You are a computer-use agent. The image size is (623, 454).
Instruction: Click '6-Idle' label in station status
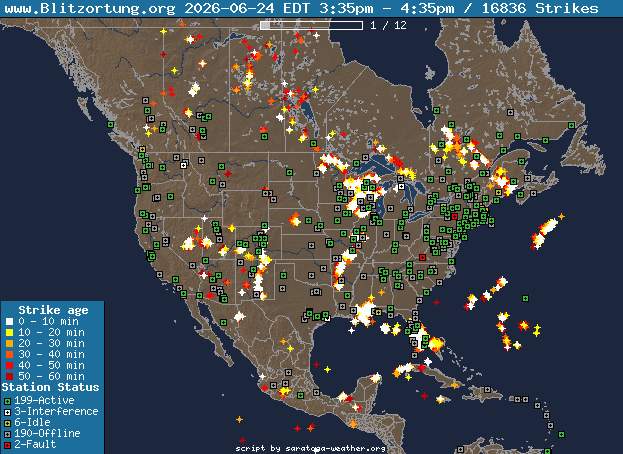point(32,422)
